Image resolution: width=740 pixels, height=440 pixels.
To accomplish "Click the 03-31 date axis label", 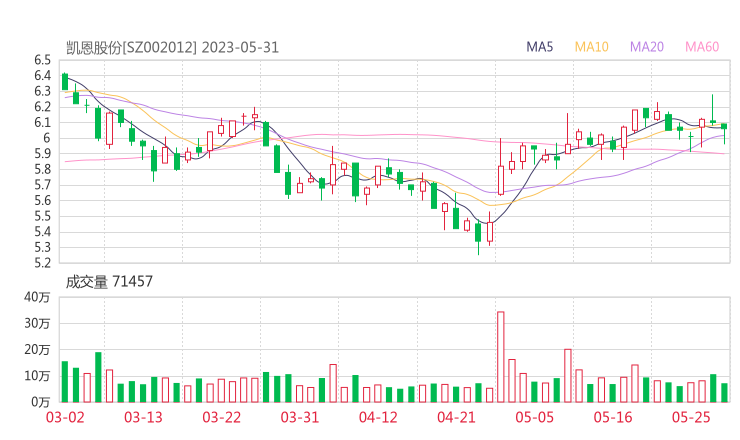I will (x=300, y=417).
